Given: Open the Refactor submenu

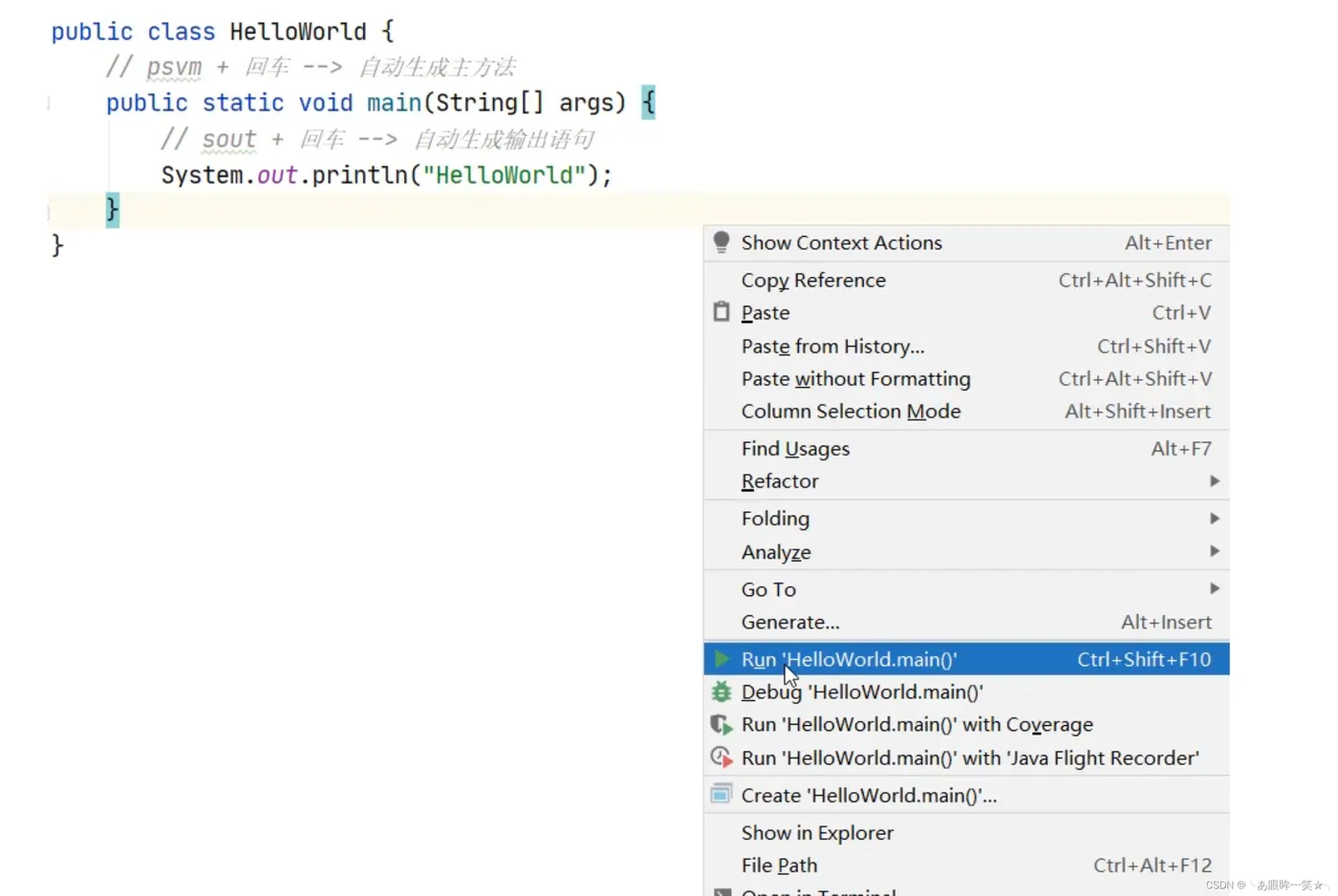Looking at the screenshot, I should click(x=966, y=481).
